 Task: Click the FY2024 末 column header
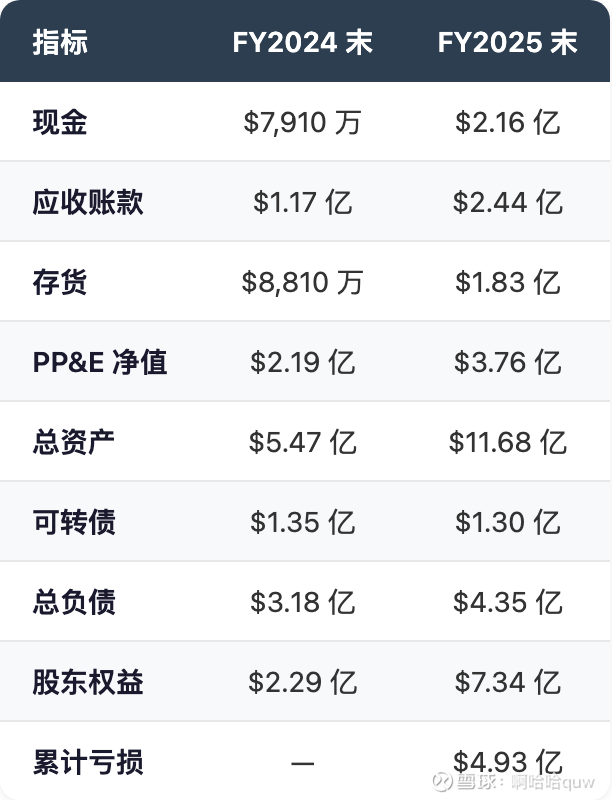[302, 43]
